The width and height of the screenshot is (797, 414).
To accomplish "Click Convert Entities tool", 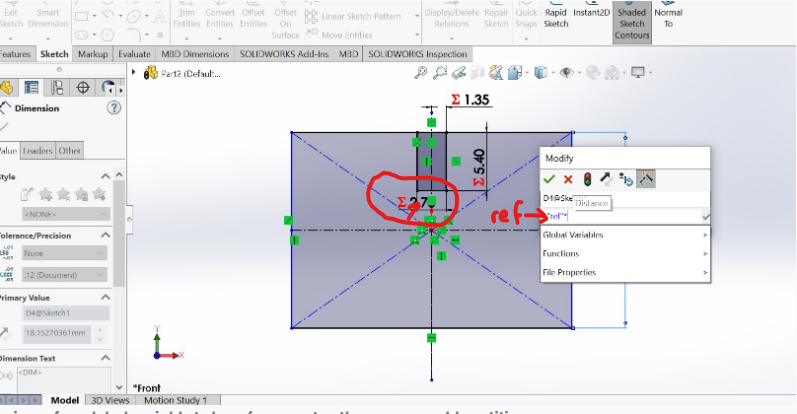I will coord(220,18).
